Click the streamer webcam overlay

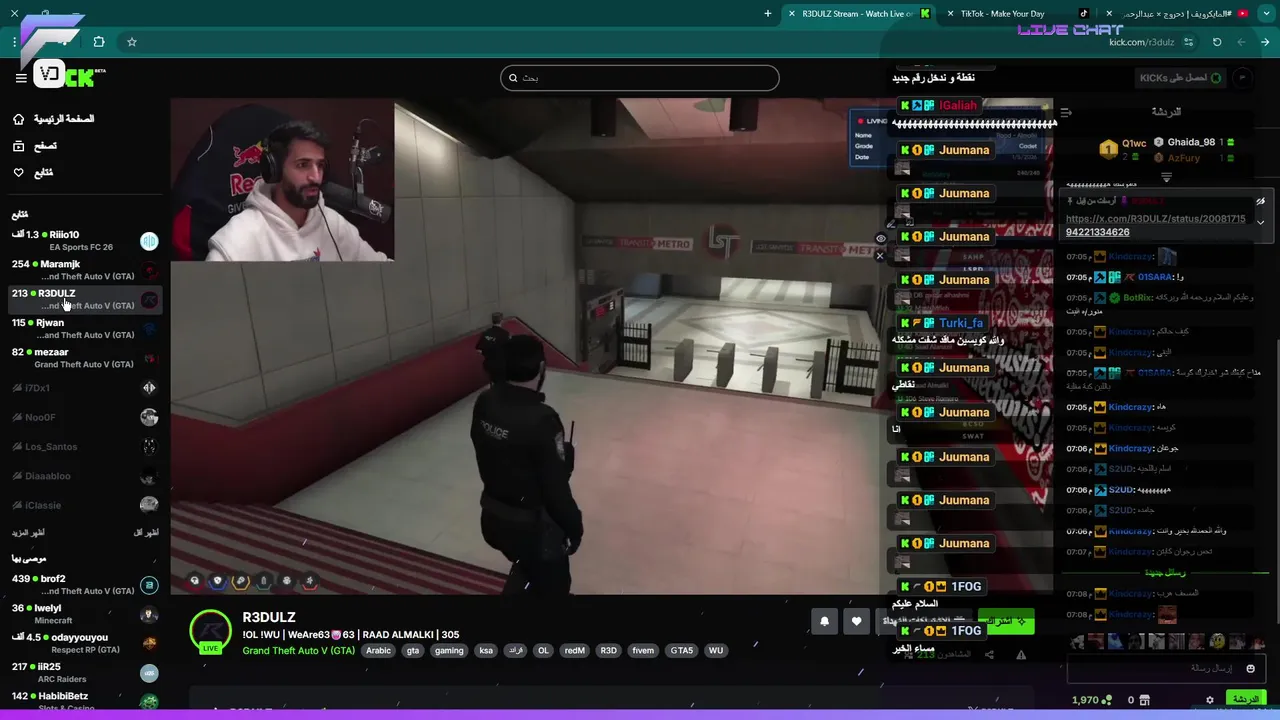coord(282,180)
